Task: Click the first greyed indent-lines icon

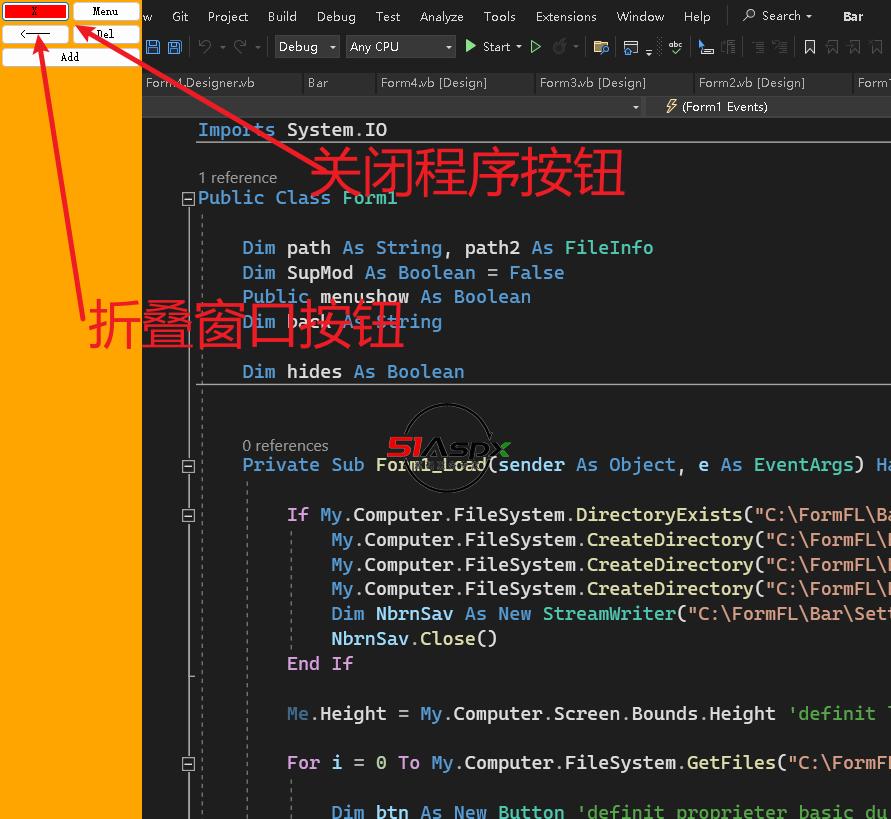Action: click(759, 47)
